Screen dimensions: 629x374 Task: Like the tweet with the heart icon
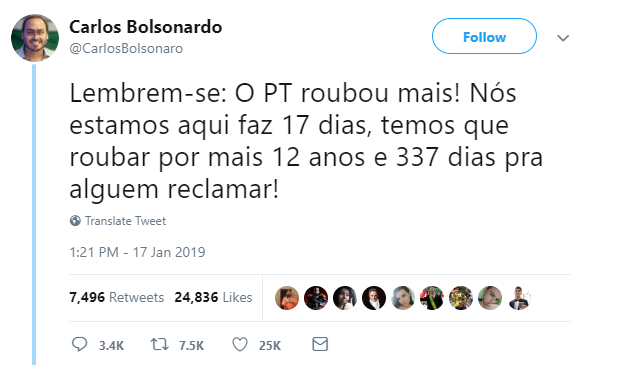pyautogui.click(x=240, y=345)
